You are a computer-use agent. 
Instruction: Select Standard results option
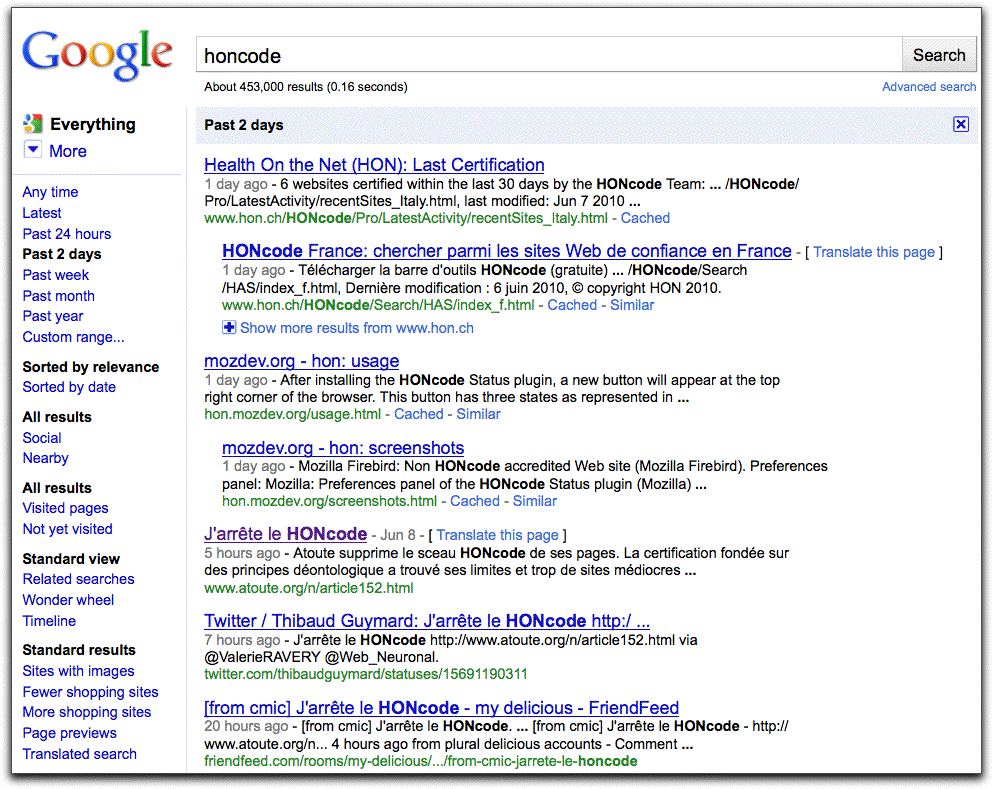pos(79,650)
